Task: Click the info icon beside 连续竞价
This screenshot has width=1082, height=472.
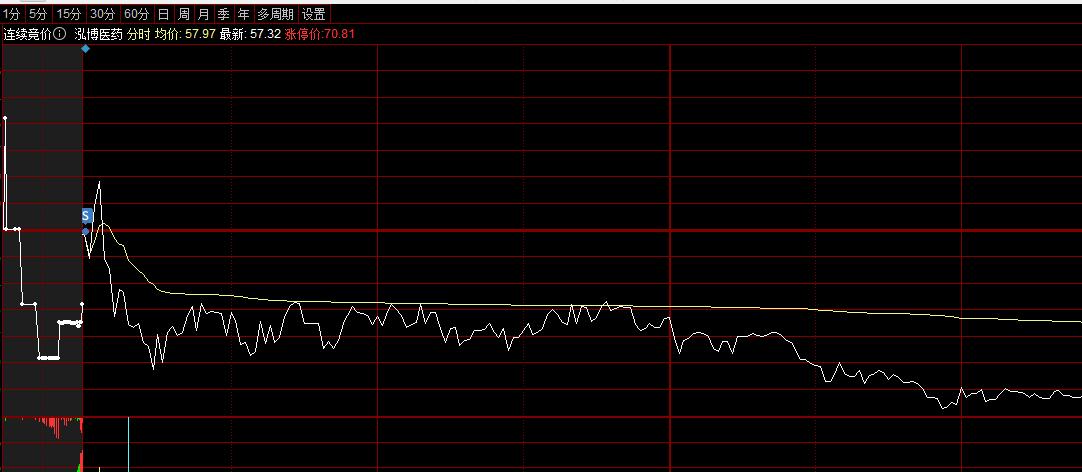Action: point(60,34)
